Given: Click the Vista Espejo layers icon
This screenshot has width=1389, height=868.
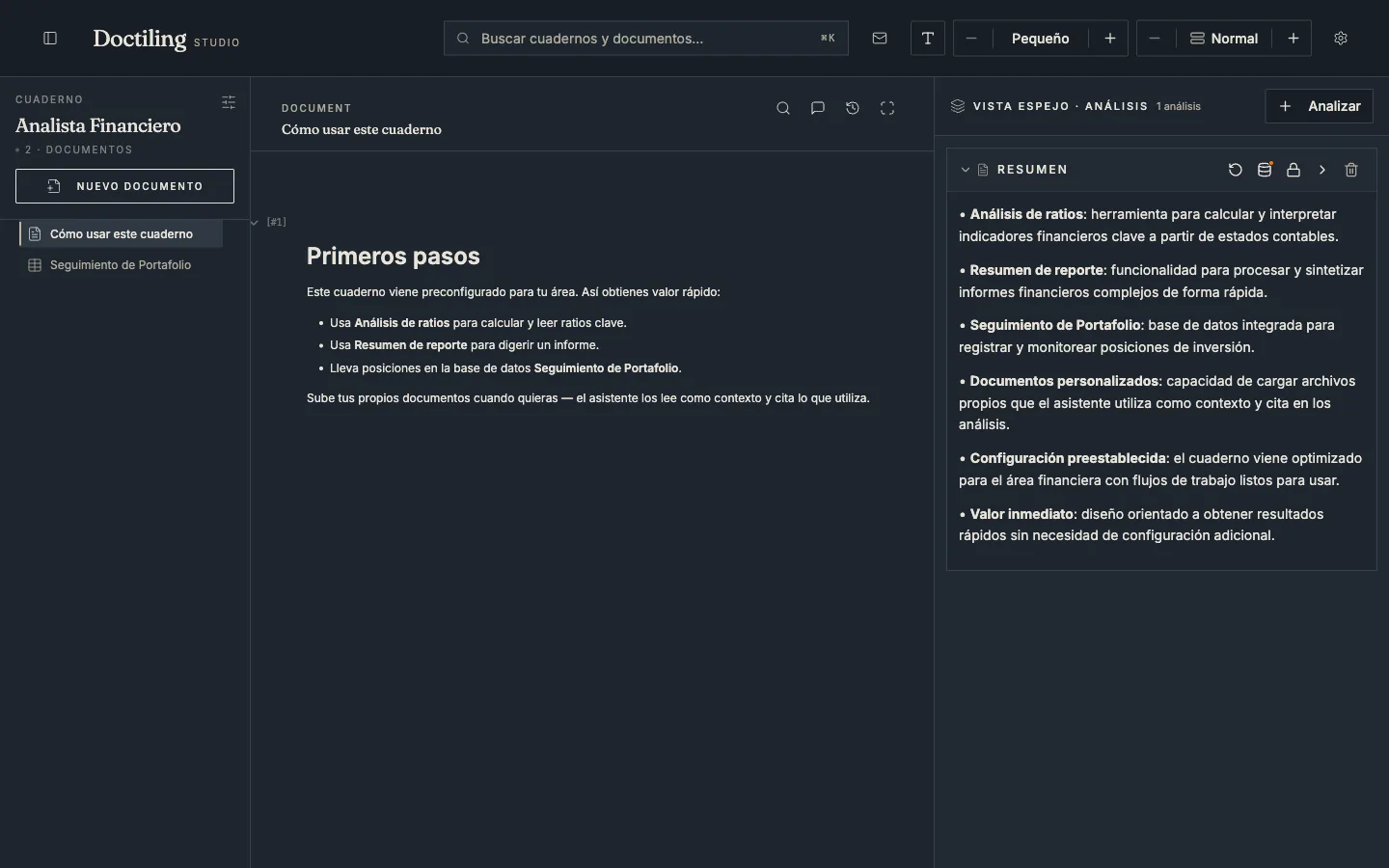Looking at the screenshot, I should (x=958, y=106).
